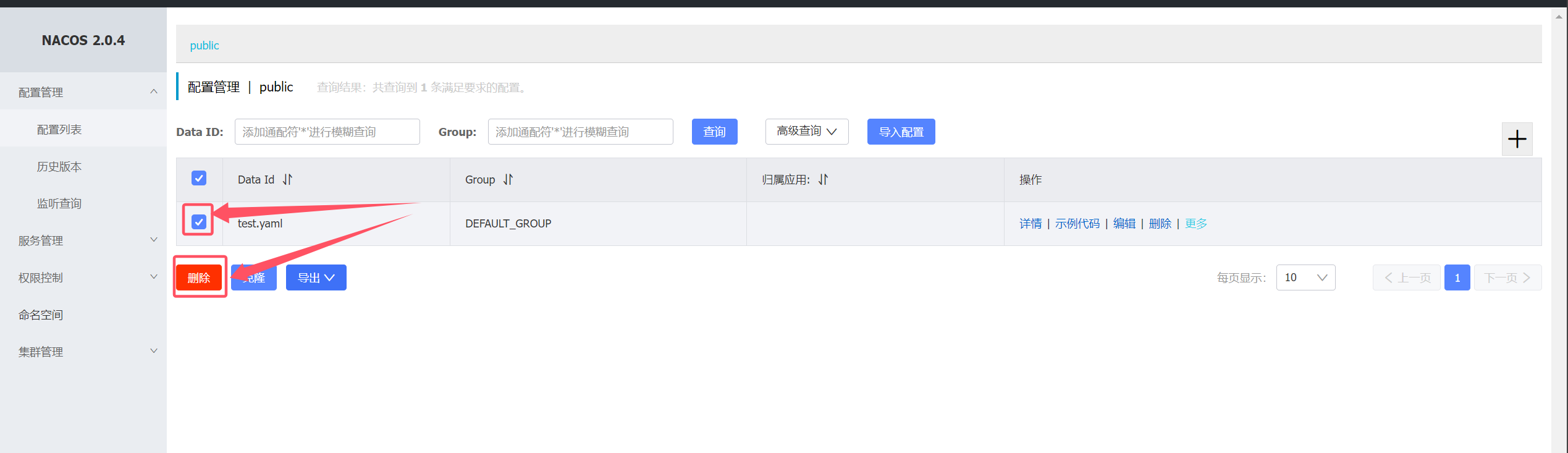Image resolution: width=1568 pixels, height=453 pixels.
Task: Sort by 归属应用 column arrows
Action: click(823, 180)
